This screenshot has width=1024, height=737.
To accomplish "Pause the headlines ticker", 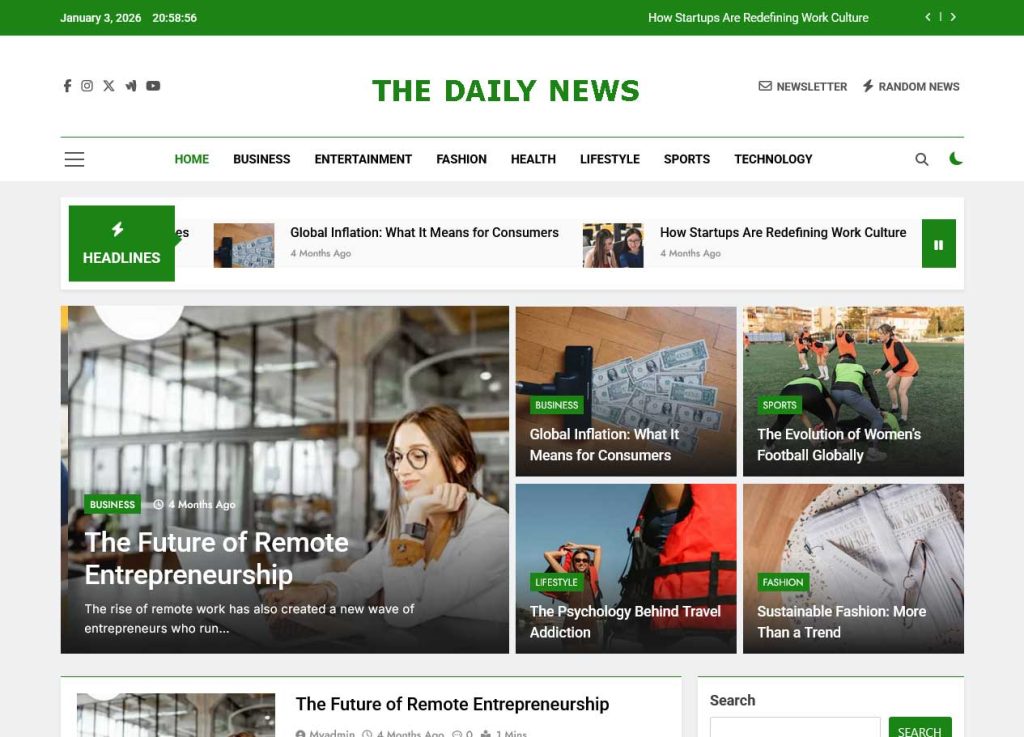I will tap(938, 244).
